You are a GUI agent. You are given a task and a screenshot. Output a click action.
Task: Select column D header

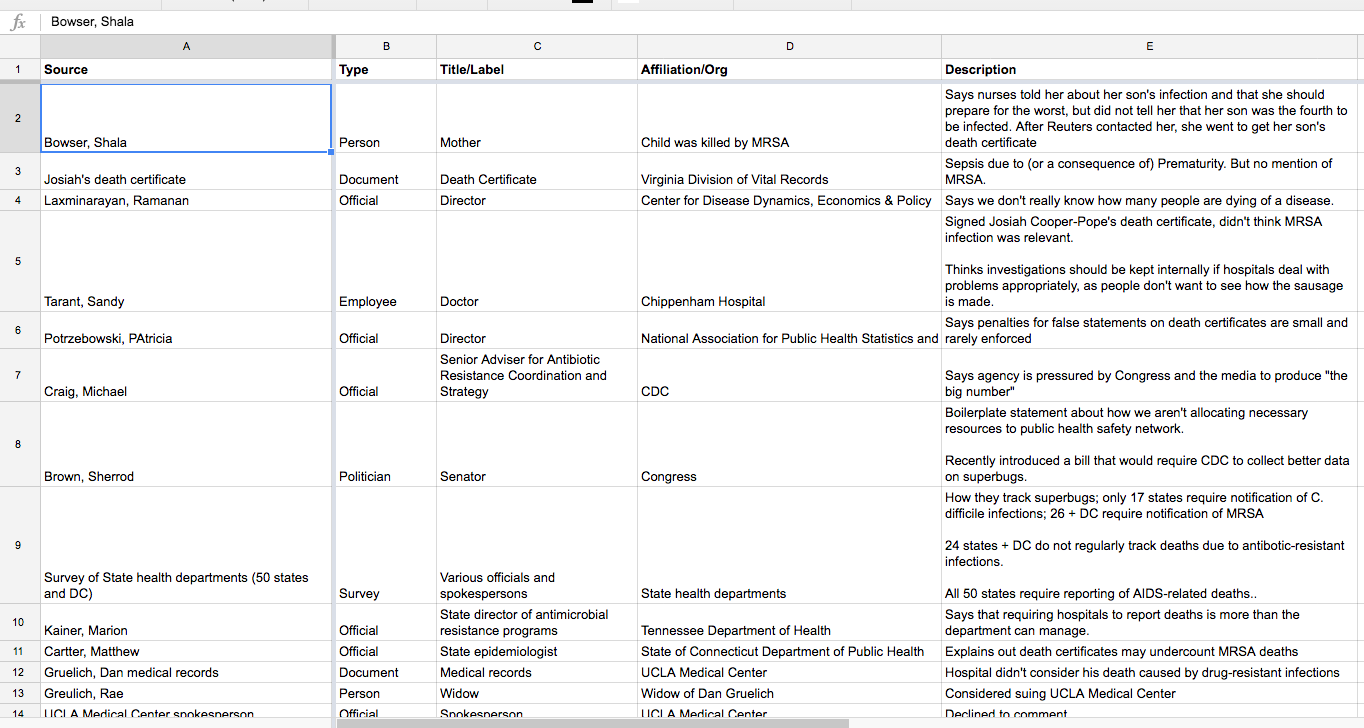[789, 47]
